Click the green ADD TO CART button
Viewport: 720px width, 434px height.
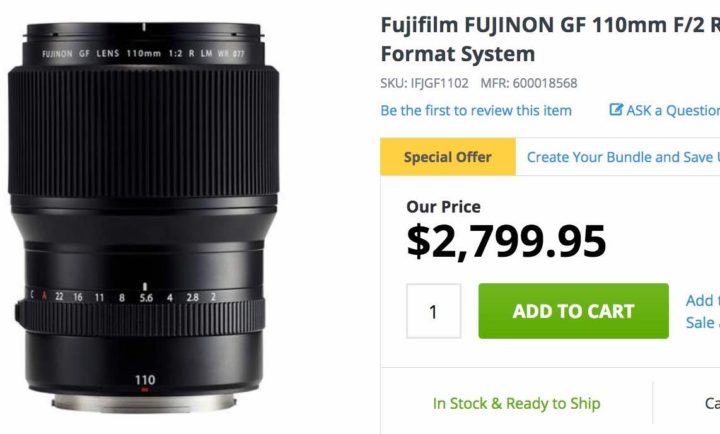[574, 311]
